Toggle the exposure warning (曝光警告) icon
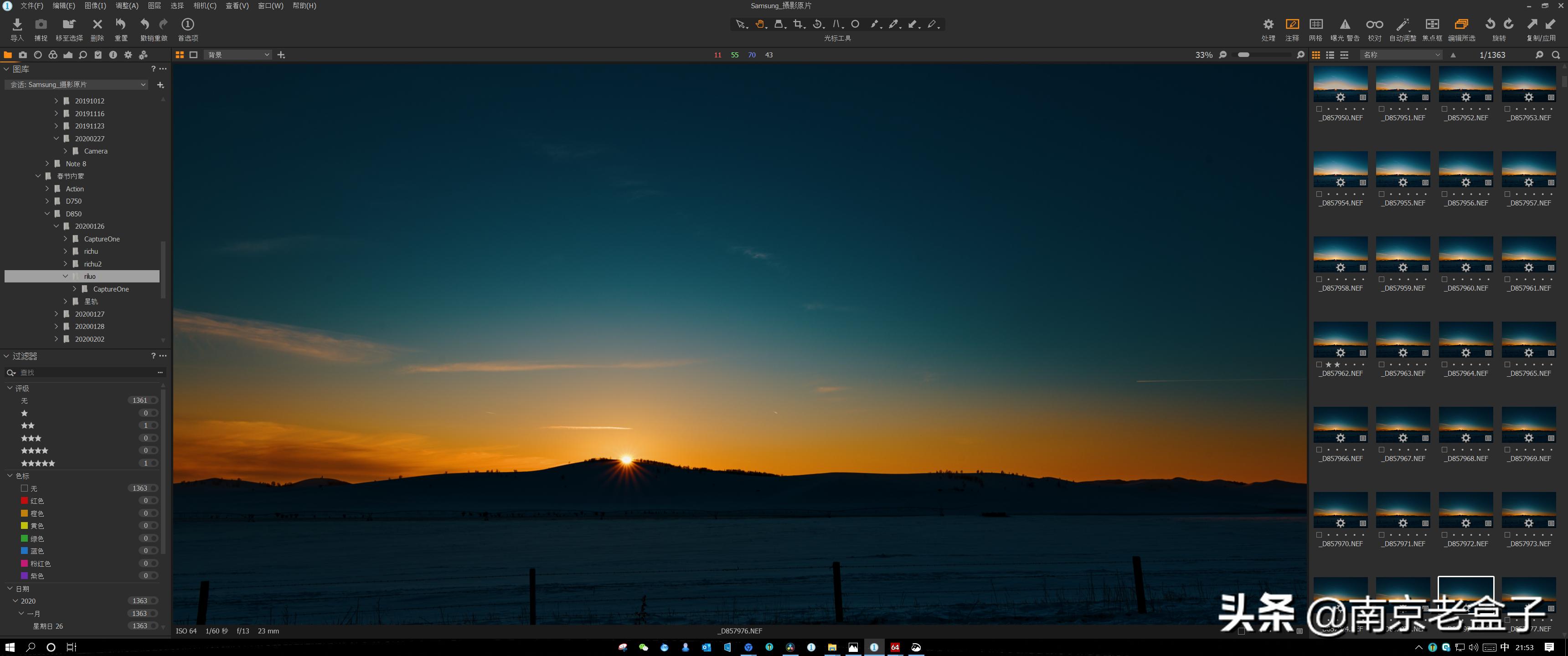Image resolution: width=1568 pixels, height=656 pixels. [x=1345, y=25]
